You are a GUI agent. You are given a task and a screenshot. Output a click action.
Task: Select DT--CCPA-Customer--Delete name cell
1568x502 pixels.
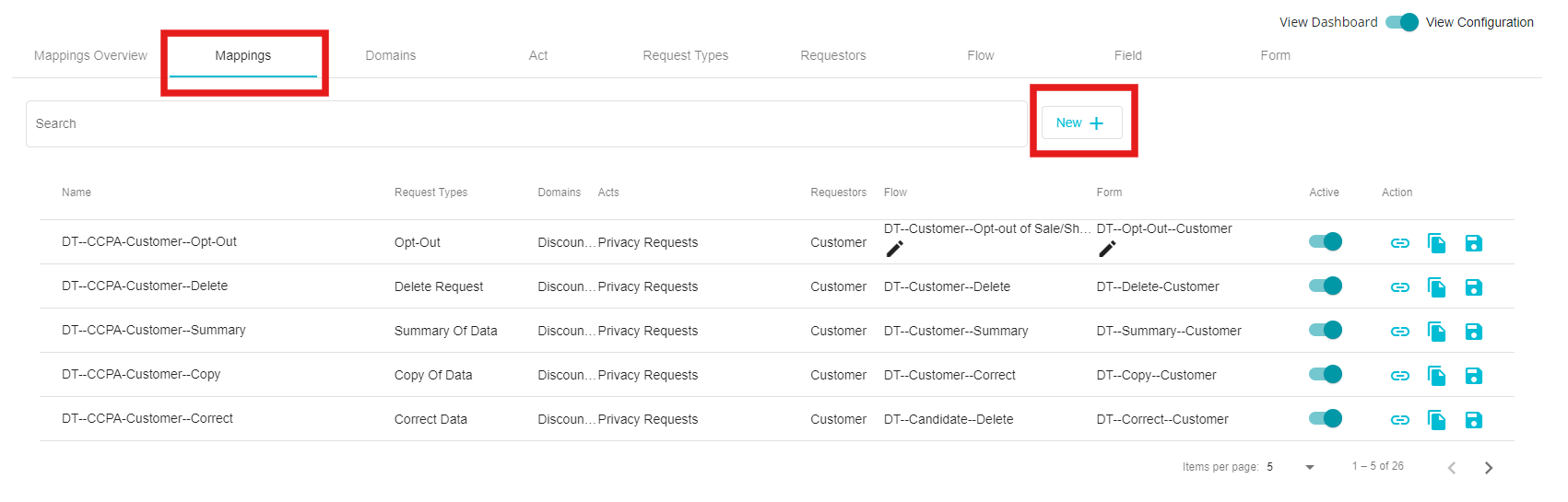(x=145, y=286)
